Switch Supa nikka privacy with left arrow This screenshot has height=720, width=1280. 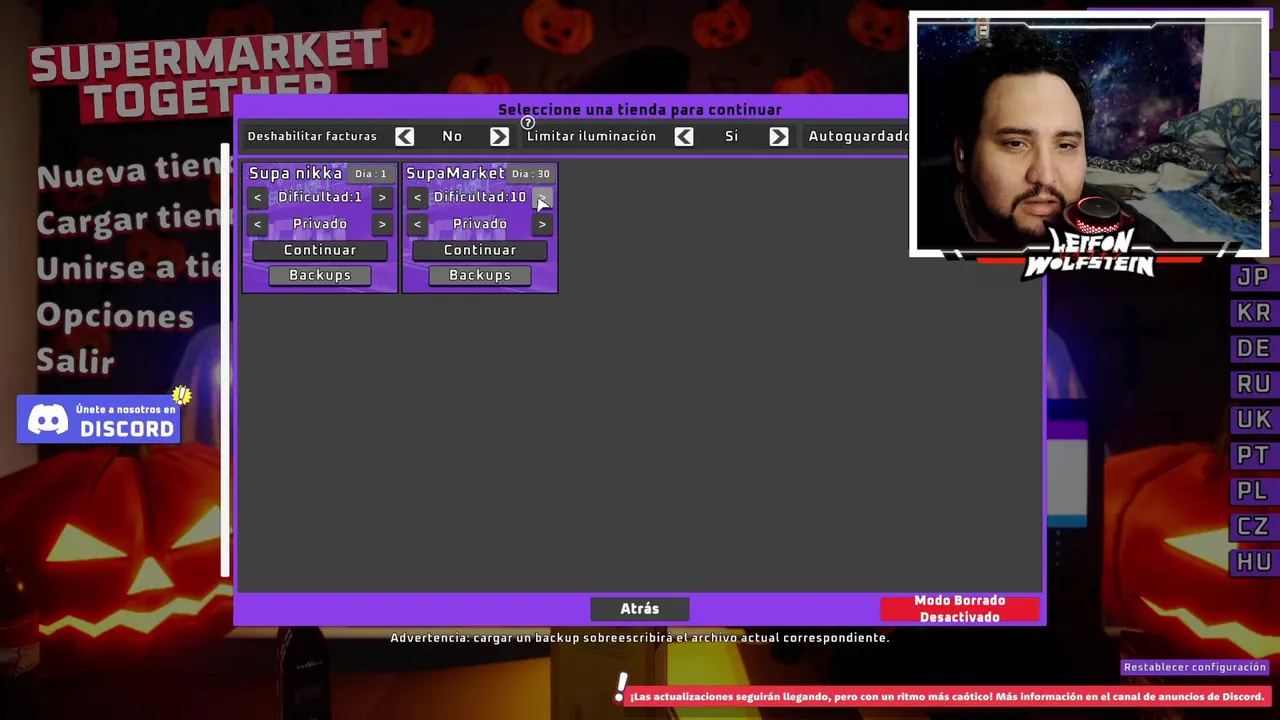pos(258,224)
